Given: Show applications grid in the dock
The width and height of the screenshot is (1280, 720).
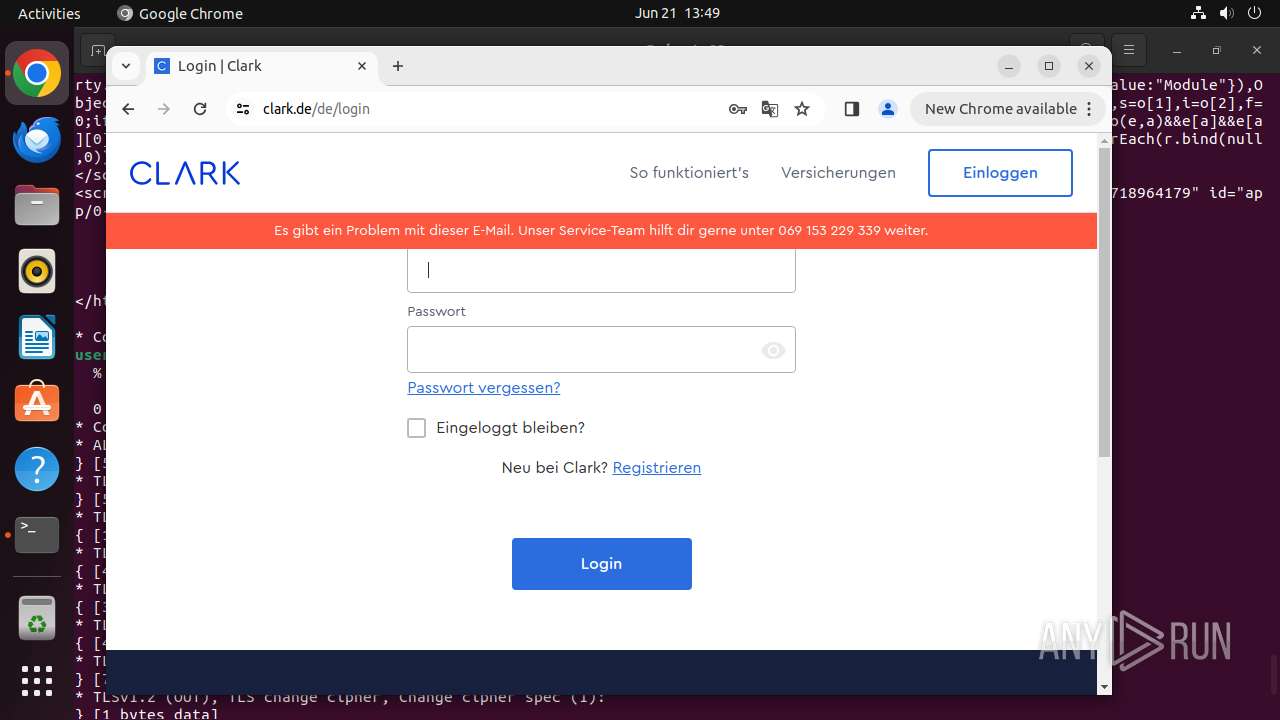Looking at the screenshot, I should coord(37,681).
